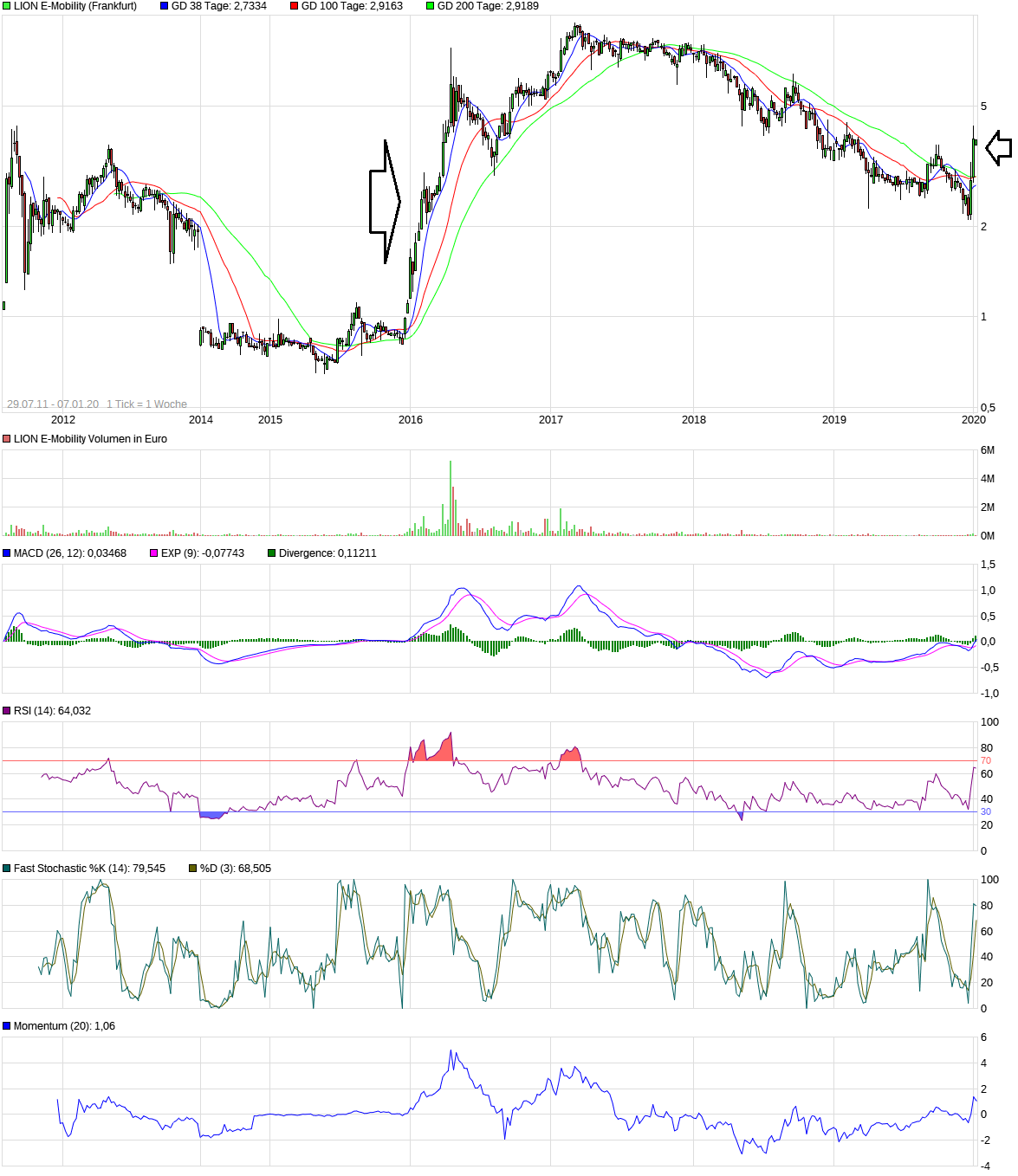1018x1176 pixels.
Task: Click the MACD axis value -1,0
Action: point(989,694)
